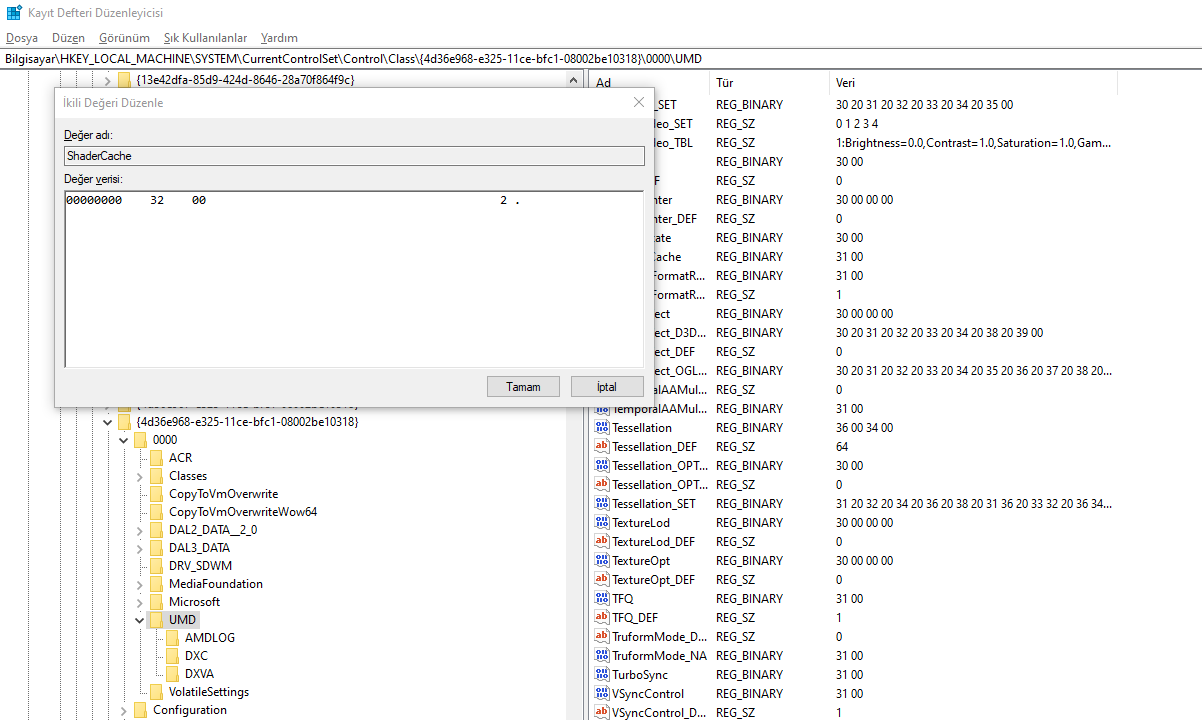
Task: Click the folder icon of the 0000 key
Action: tap(140, 440)
